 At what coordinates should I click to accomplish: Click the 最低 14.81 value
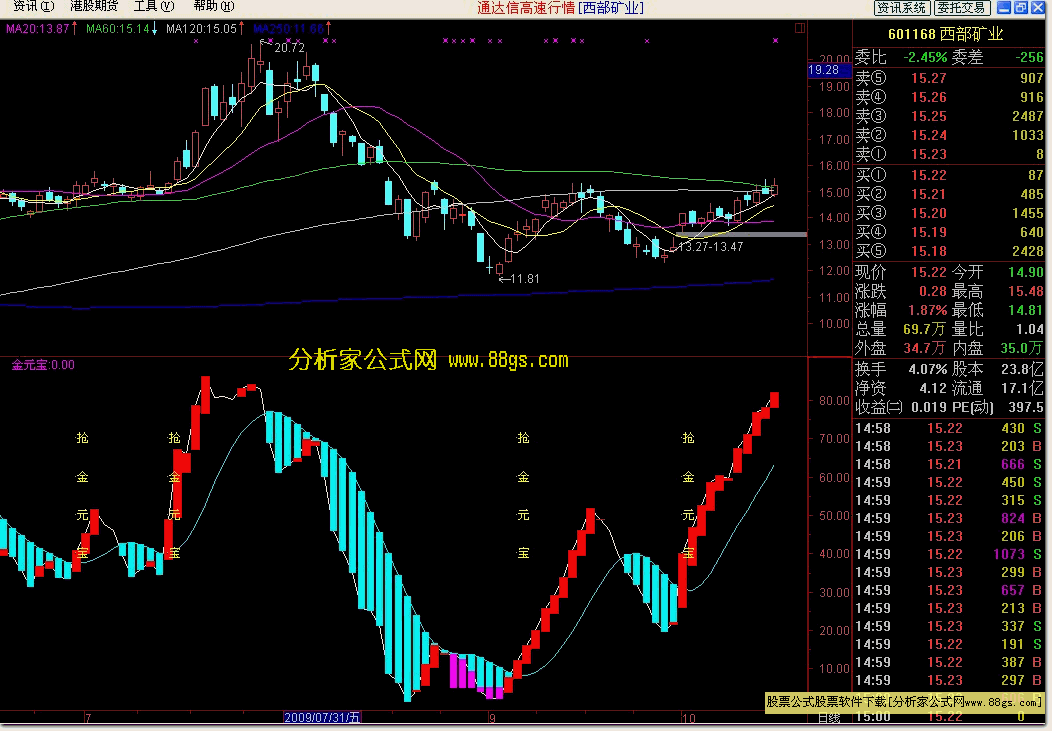tap(1026, 310)
